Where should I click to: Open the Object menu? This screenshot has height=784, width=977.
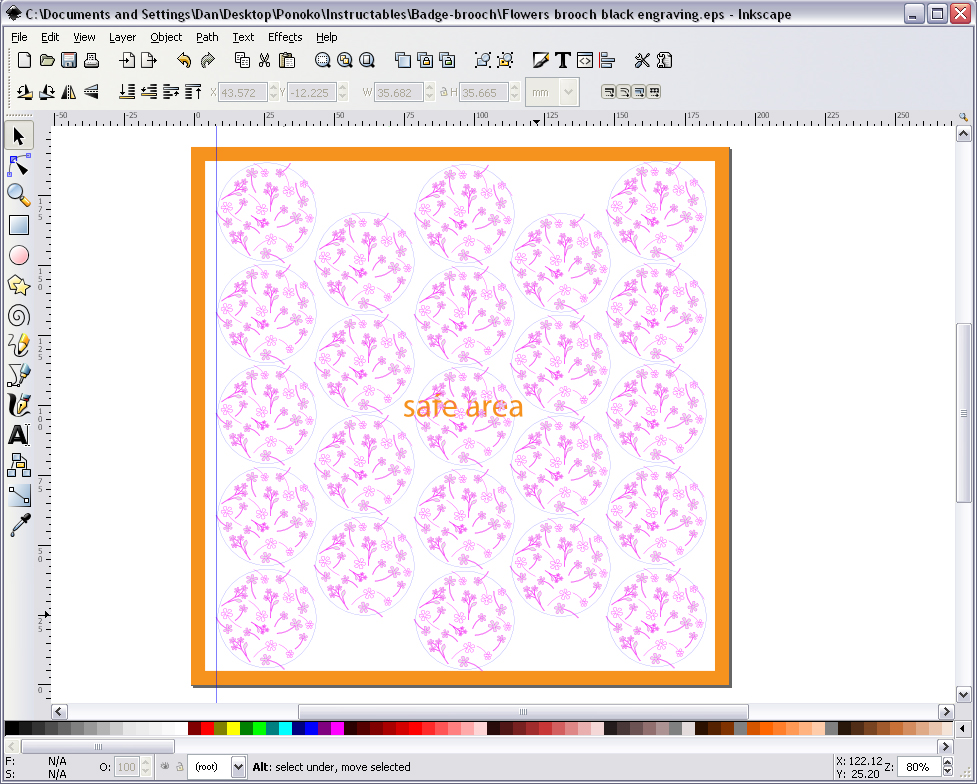coord(166,37)
